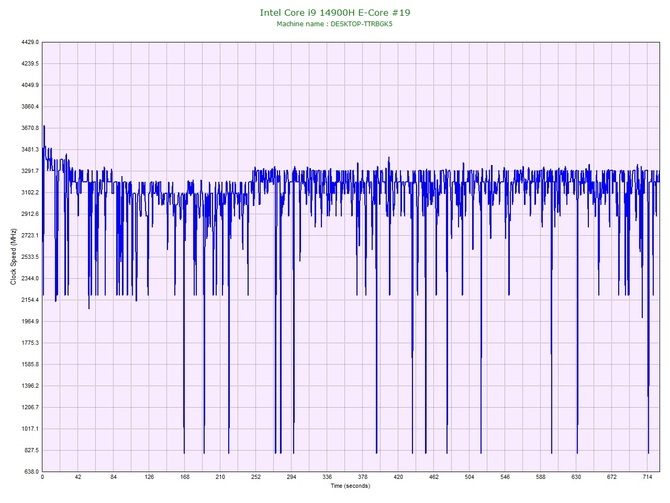The height and width of the screenshot is (503, 670).
Task: Click the 1396.2 y-axis tick label
Action: pyautogui.click(x=30, y=385)
